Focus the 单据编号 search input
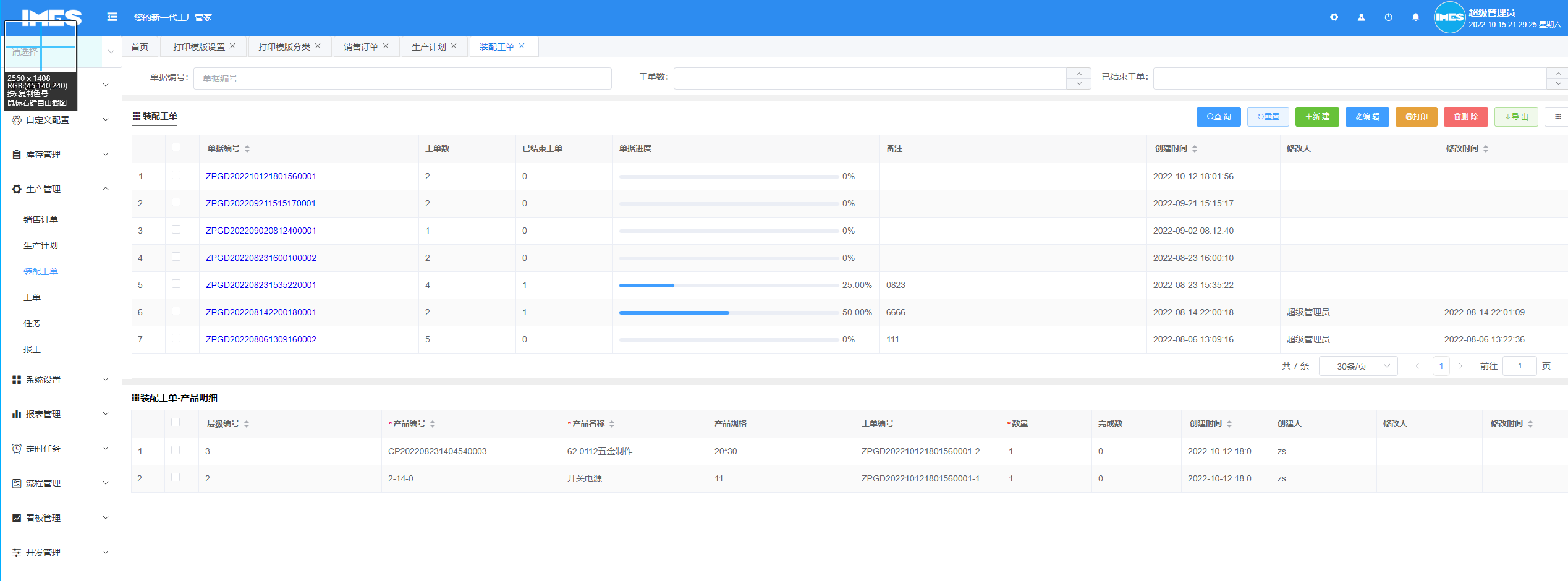The image size is (1568, 581). click(402, 78)
